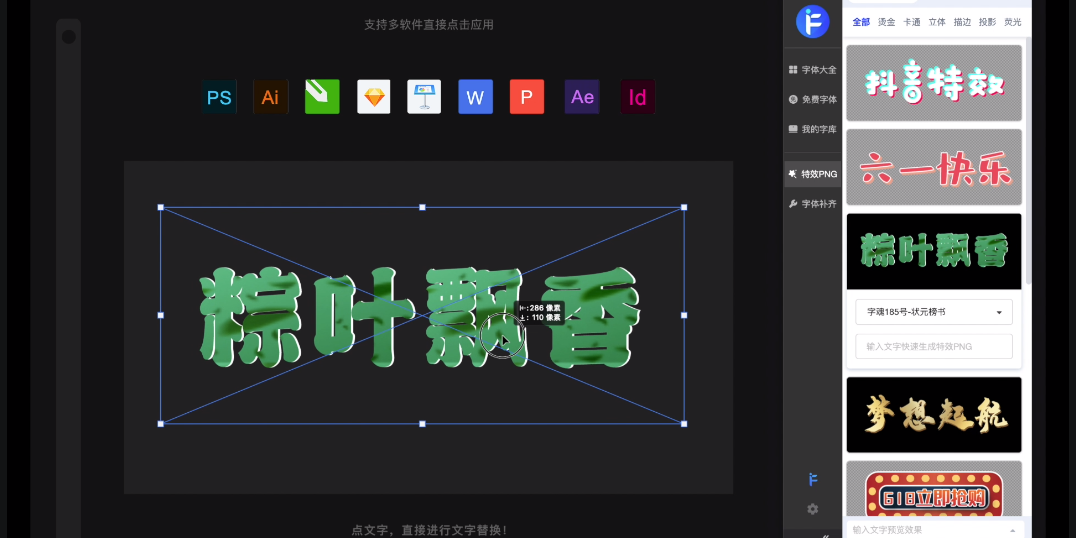Image resolution: width=1076 pixels, height=538 pixels.
Task: Go to 我的字库 in the sidebar
Action: 812,129
